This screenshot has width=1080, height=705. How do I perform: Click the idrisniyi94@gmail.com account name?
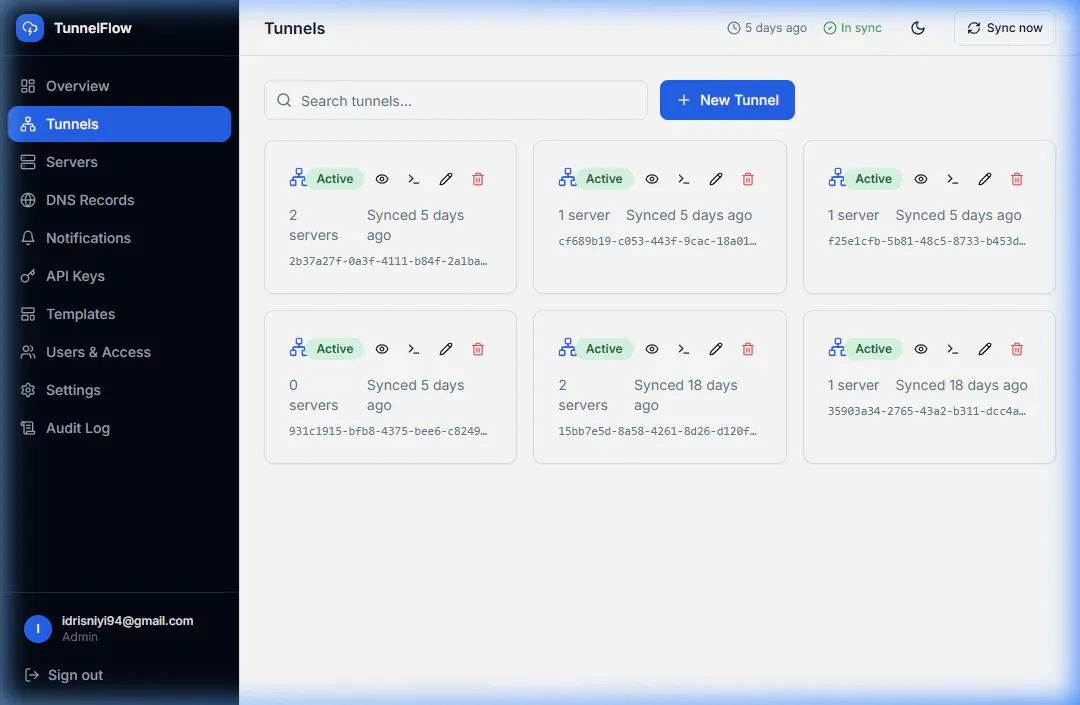[127, 621]
